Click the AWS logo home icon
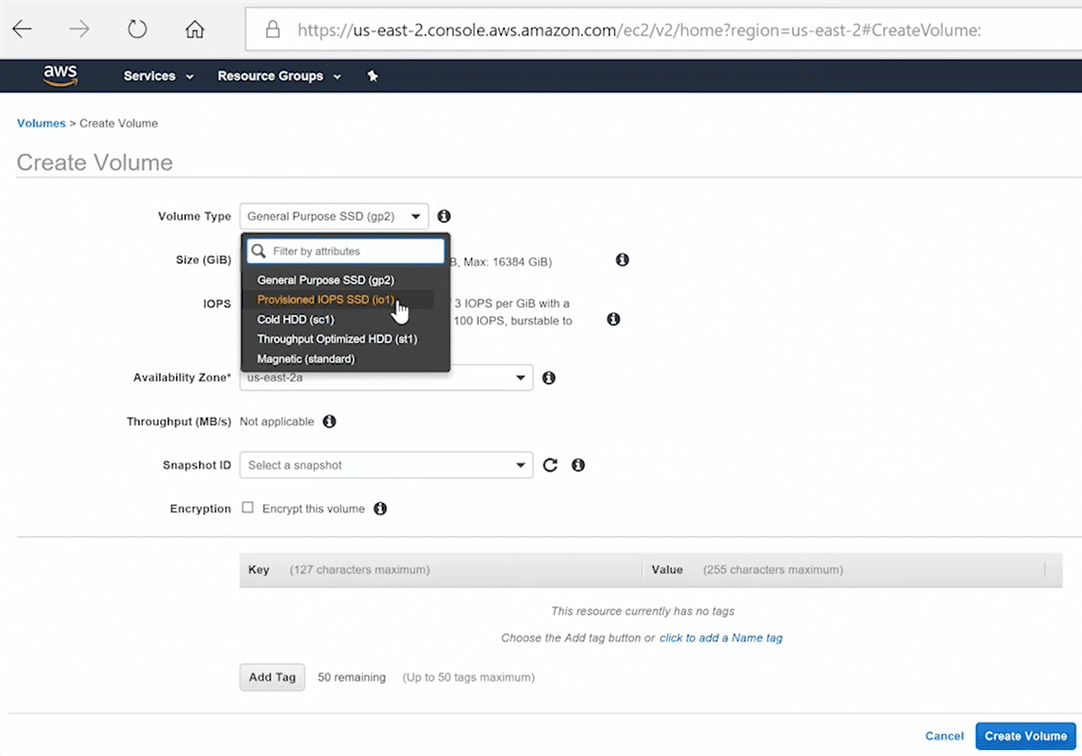The width and height of the screenshot is (1082, 756). coord(60,76)
